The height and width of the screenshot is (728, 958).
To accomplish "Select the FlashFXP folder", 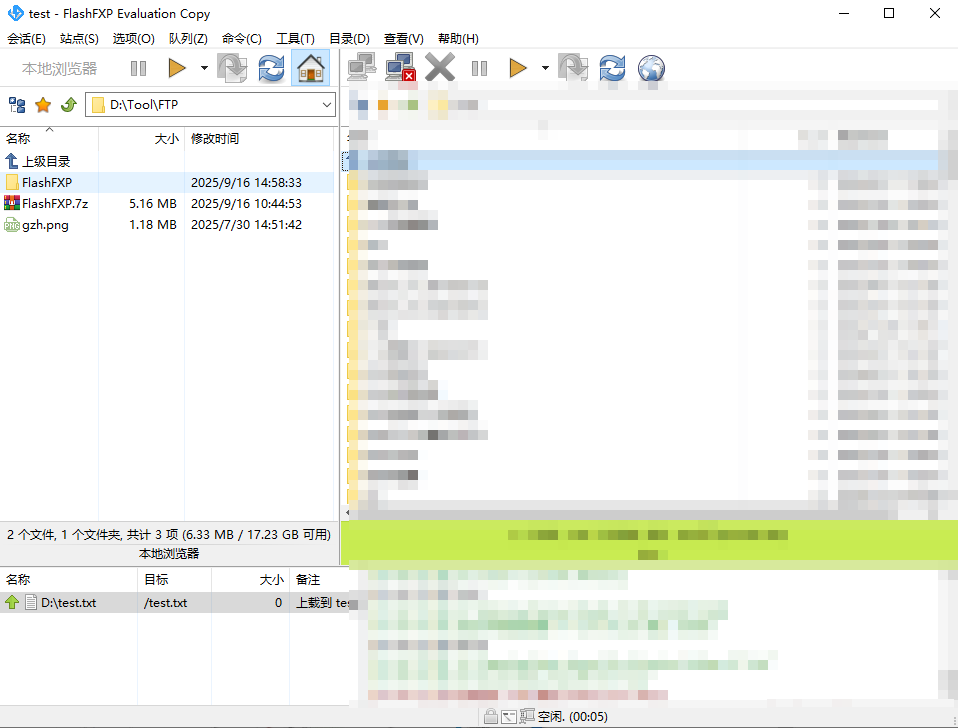I will pyautogui.click(x=167, y=183).
